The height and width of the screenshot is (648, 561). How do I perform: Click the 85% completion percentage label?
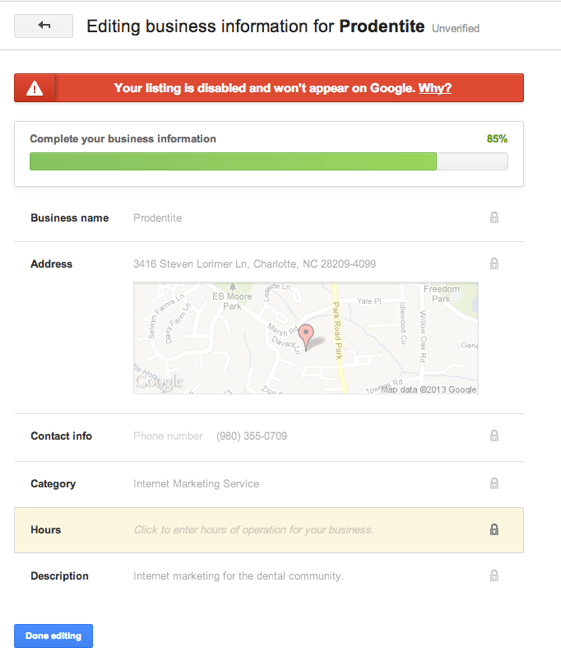(x=497, y=139)
